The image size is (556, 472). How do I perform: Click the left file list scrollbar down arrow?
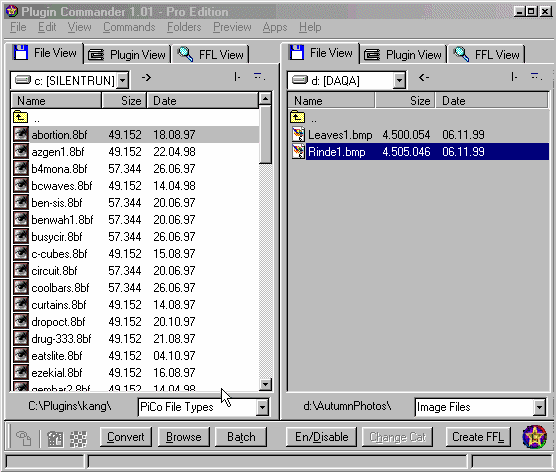click(265, 384)
